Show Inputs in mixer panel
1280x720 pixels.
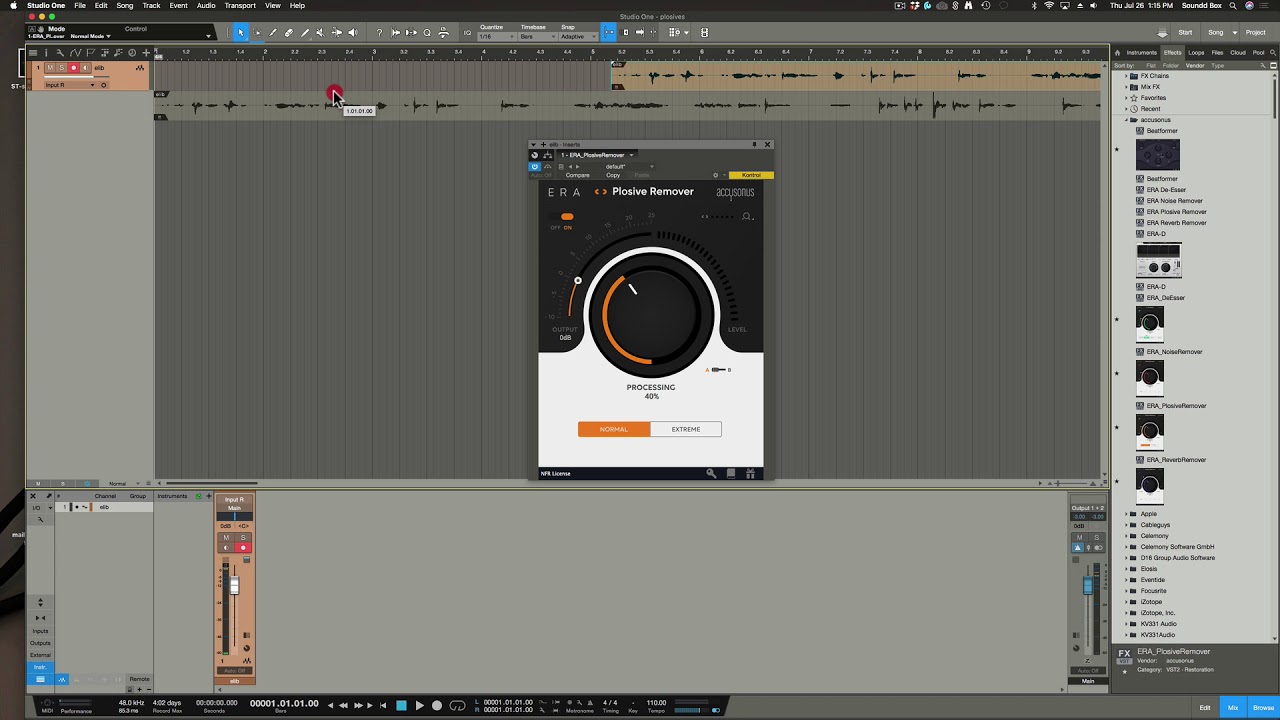[40, 631]
